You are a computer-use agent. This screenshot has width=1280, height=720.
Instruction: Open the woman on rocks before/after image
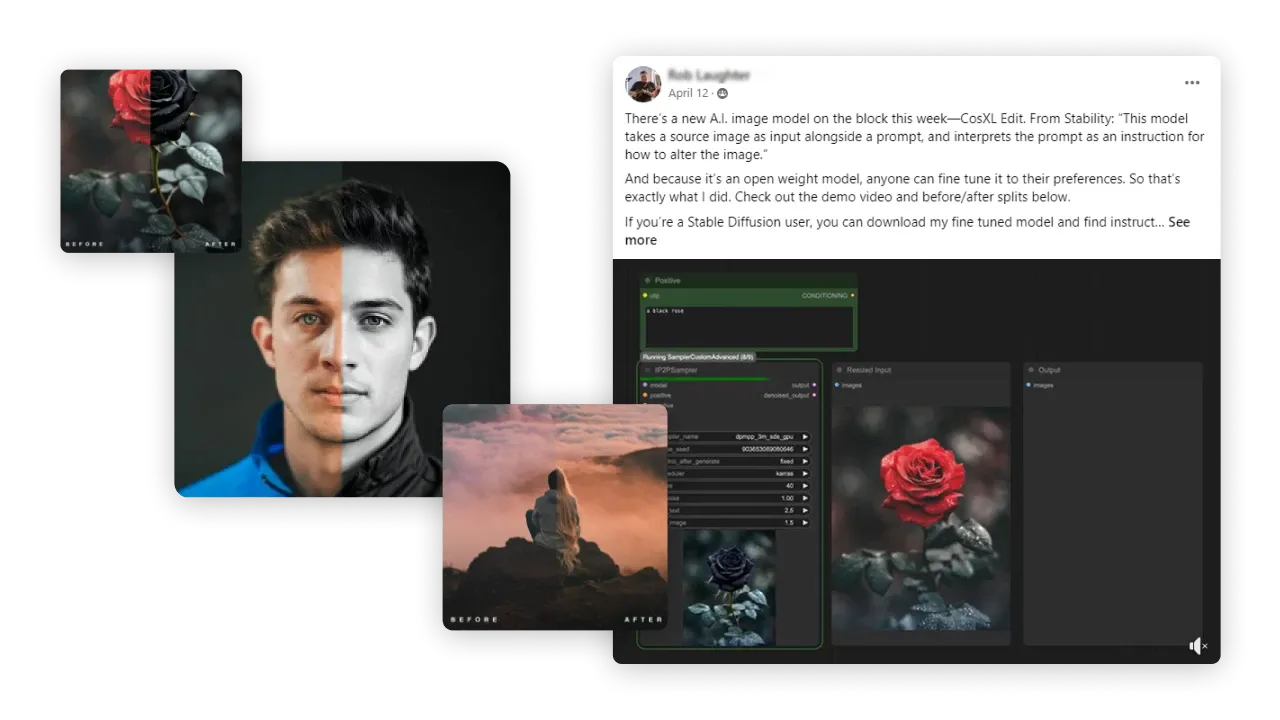(x=555, y=517)
